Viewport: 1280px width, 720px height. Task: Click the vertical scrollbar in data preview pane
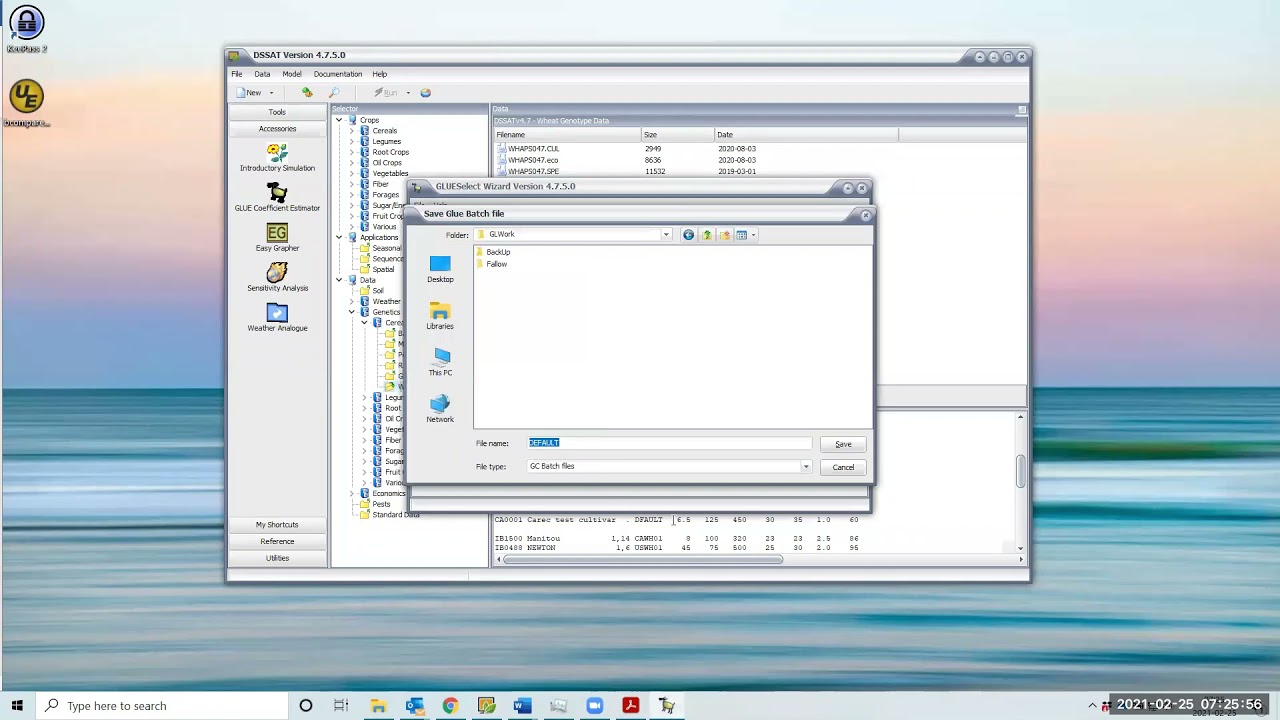pyautogui.click(x=1021, y=472)
